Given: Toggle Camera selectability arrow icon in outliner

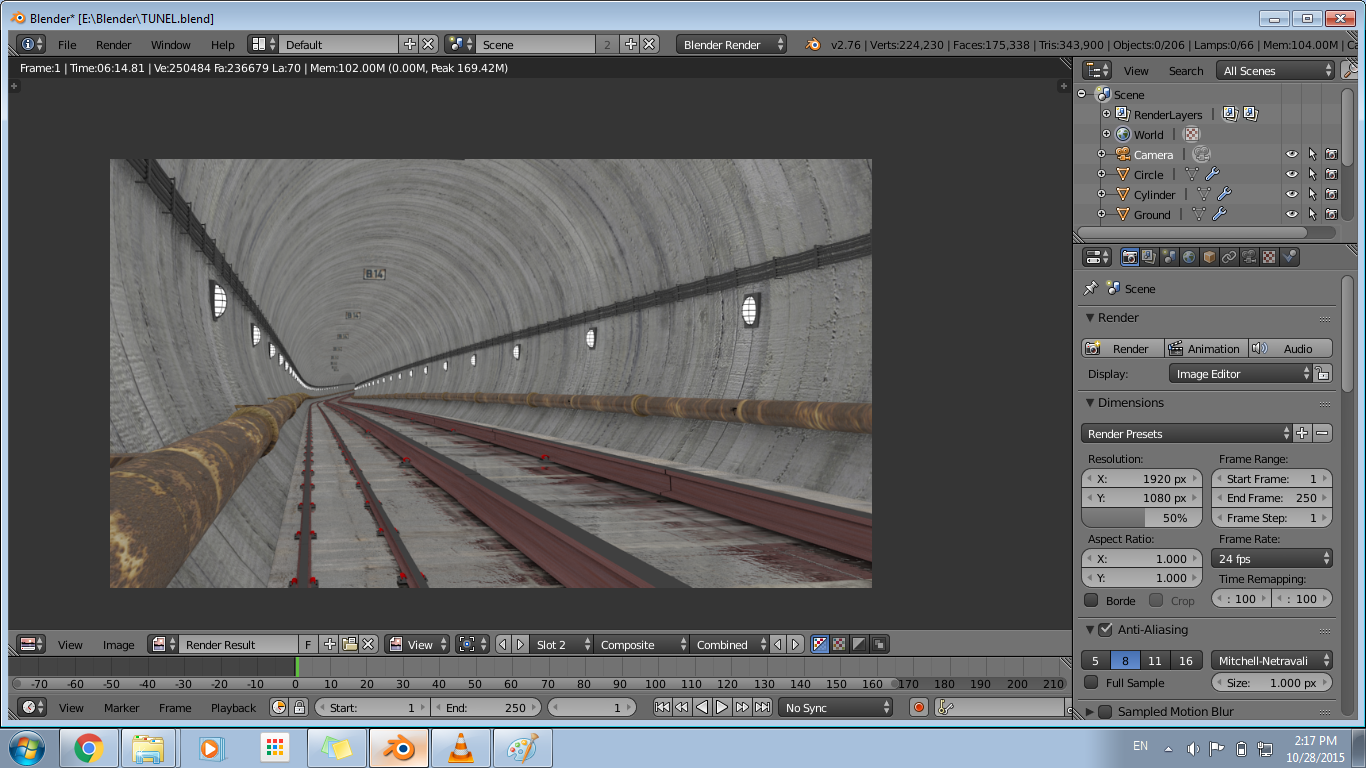Looking at the screenshot, I should (x=1312, y=154).
